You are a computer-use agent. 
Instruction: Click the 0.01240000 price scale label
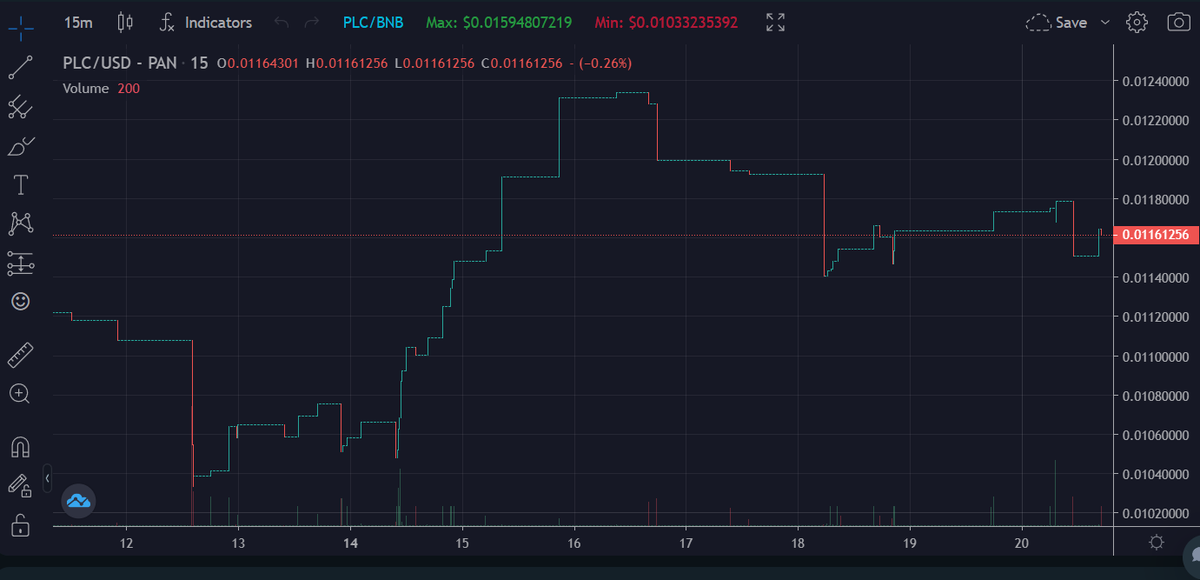click(x=1155, y=81)
